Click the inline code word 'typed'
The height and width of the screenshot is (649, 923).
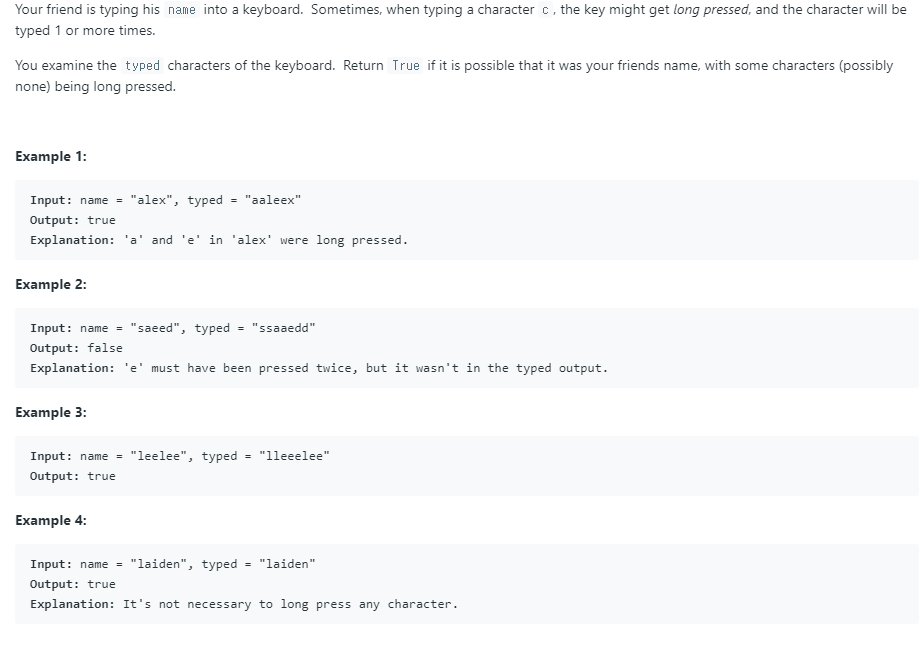(x=142, y=66)
